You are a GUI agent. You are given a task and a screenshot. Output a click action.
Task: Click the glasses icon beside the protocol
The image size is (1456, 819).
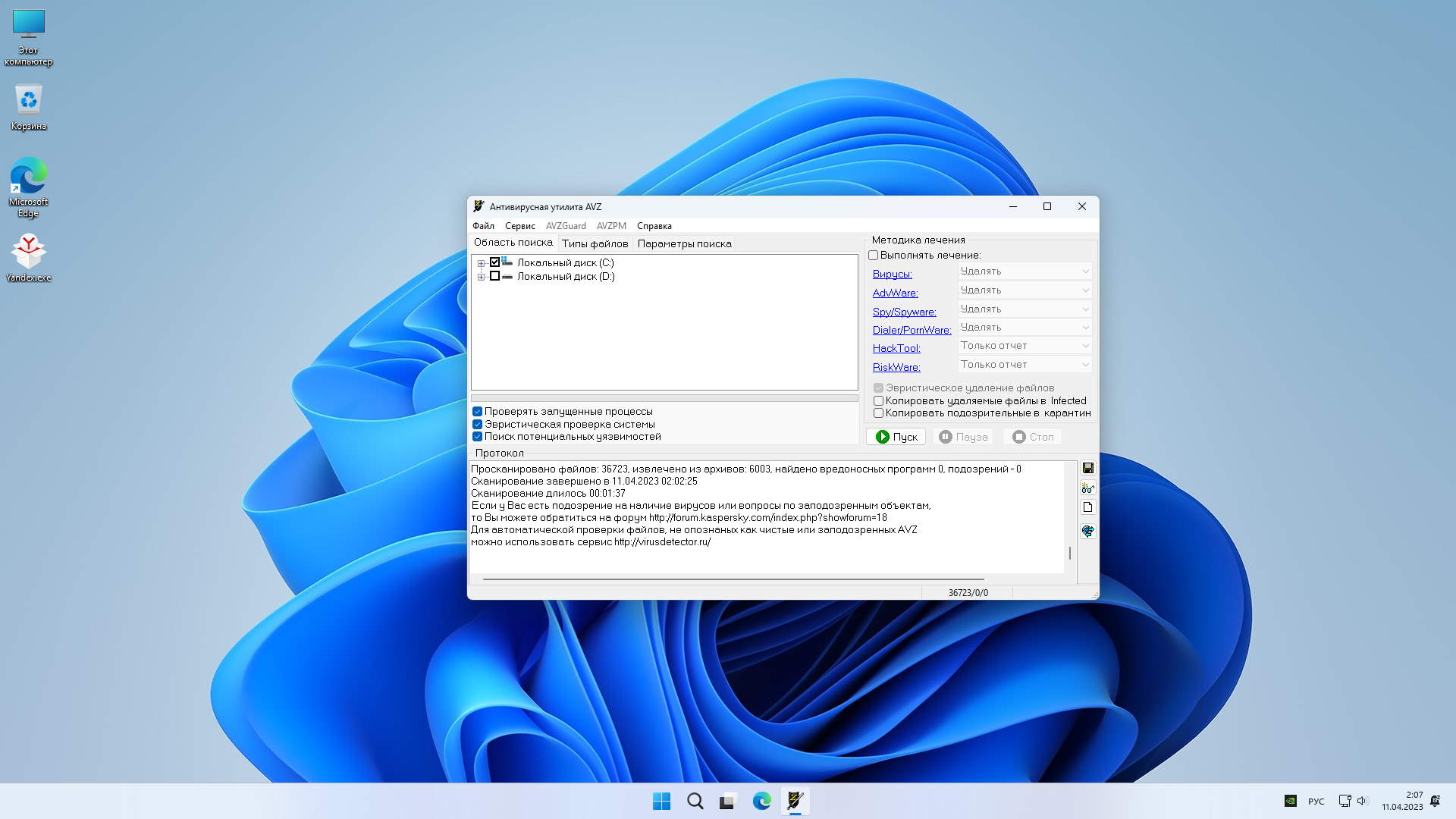point(1087,488)
